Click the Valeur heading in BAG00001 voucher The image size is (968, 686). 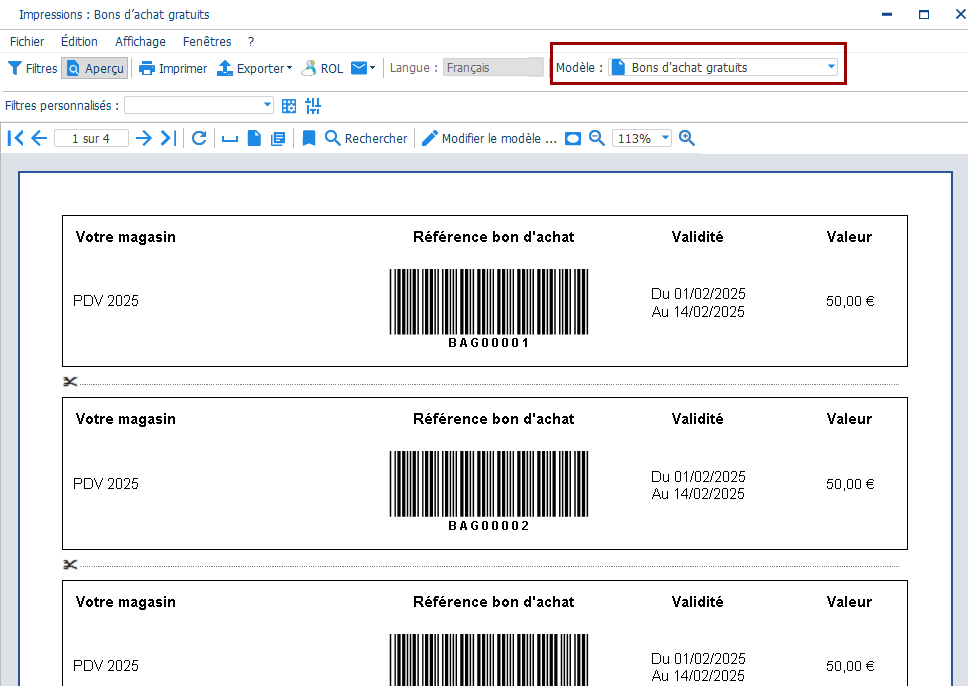pos(849,236)
